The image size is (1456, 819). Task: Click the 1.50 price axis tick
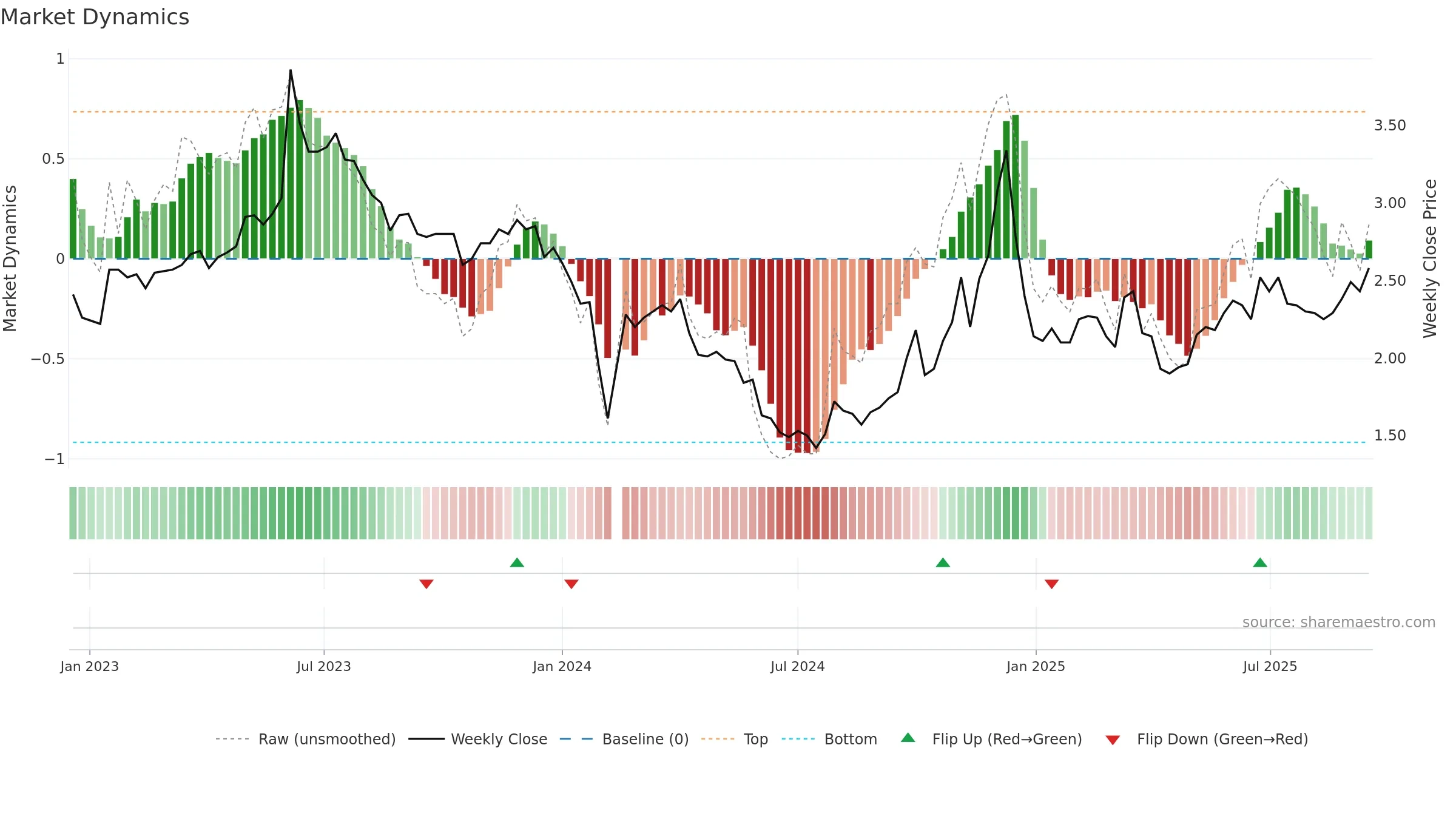coord(1390,436)
